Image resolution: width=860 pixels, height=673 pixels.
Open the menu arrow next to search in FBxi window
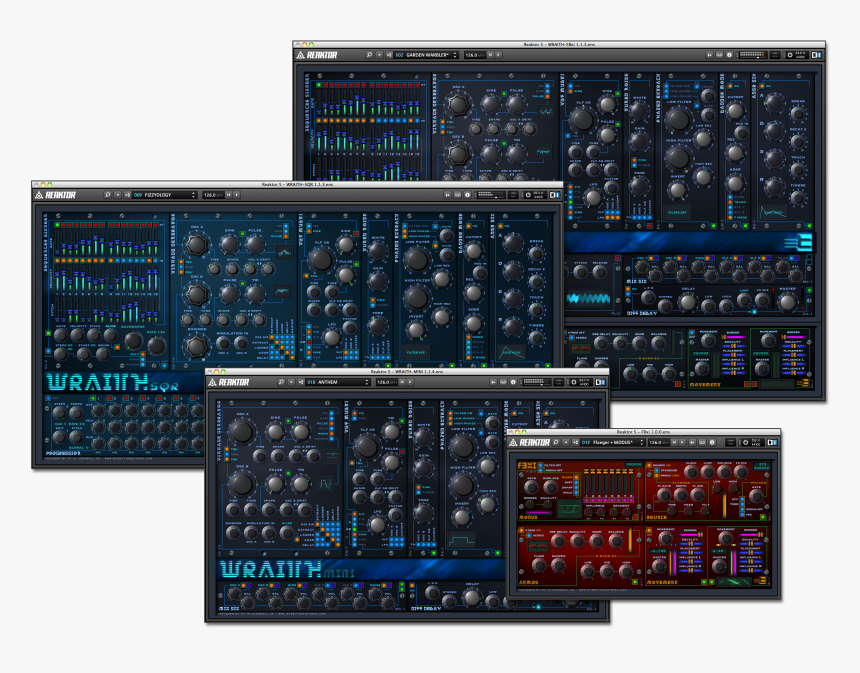click(566, 442)
